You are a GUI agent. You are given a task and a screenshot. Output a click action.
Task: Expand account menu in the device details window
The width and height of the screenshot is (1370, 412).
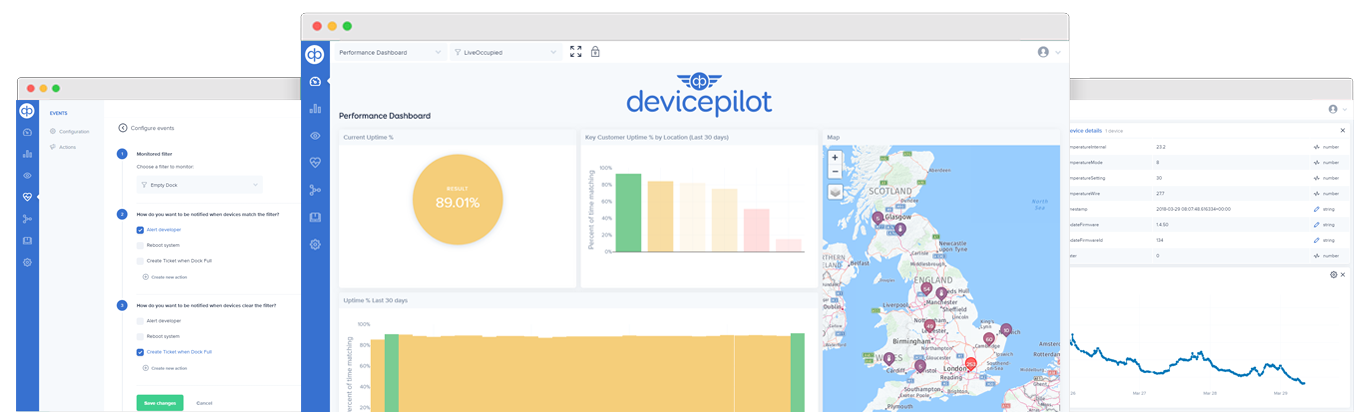tap(1346, 109)
